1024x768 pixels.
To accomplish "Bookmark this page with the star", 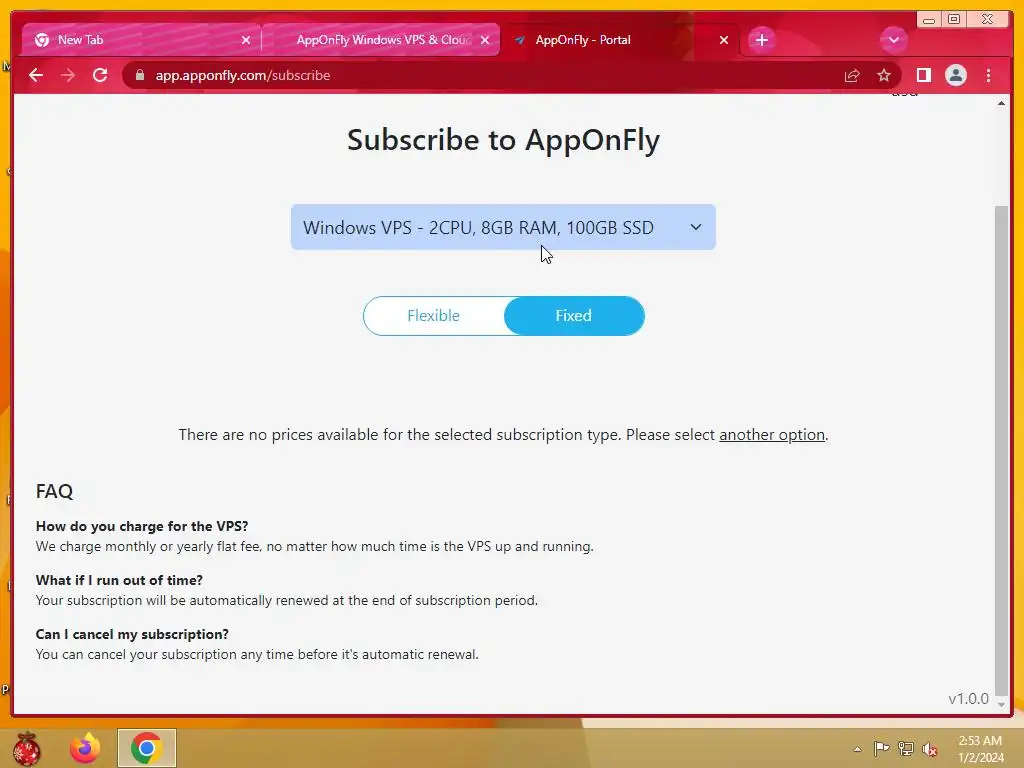I will (884, 75).
